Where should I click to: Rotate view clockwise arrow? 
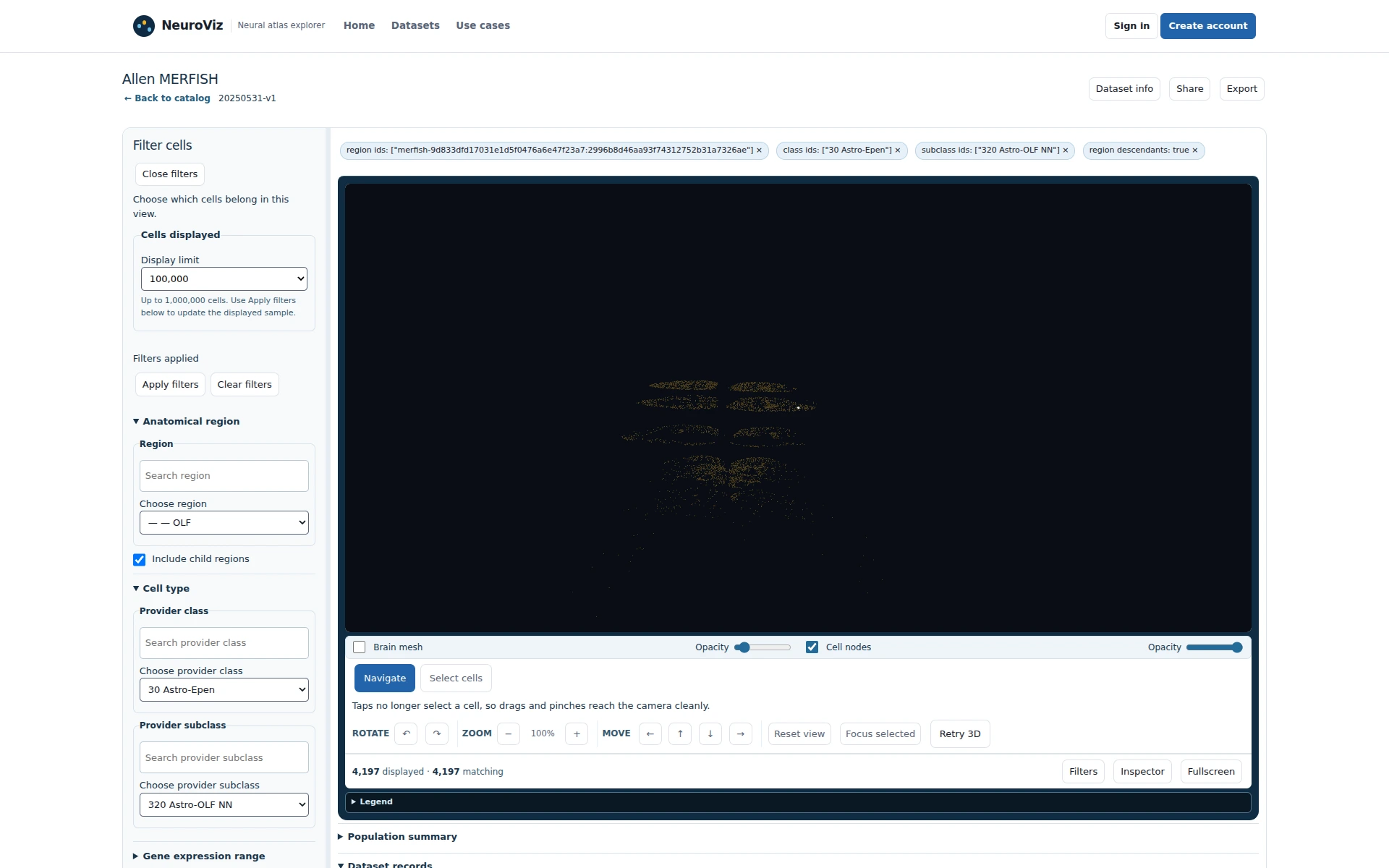click(437, 733)
